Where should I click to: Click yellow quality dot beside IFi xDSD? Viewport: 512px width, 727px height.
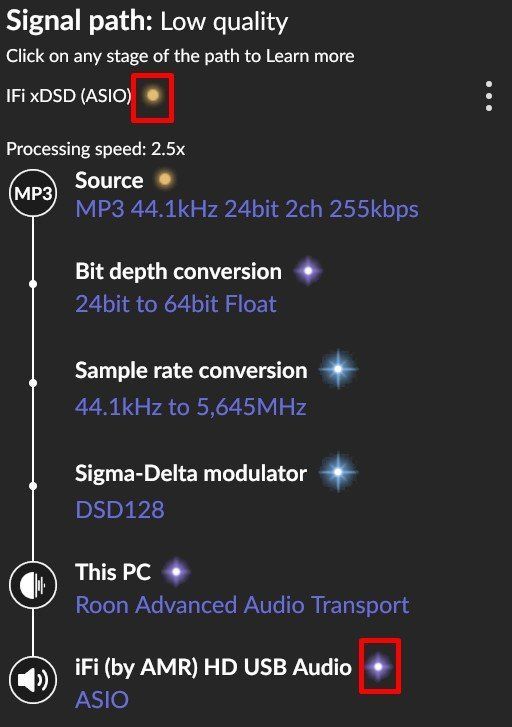click(x=153, y=96)
